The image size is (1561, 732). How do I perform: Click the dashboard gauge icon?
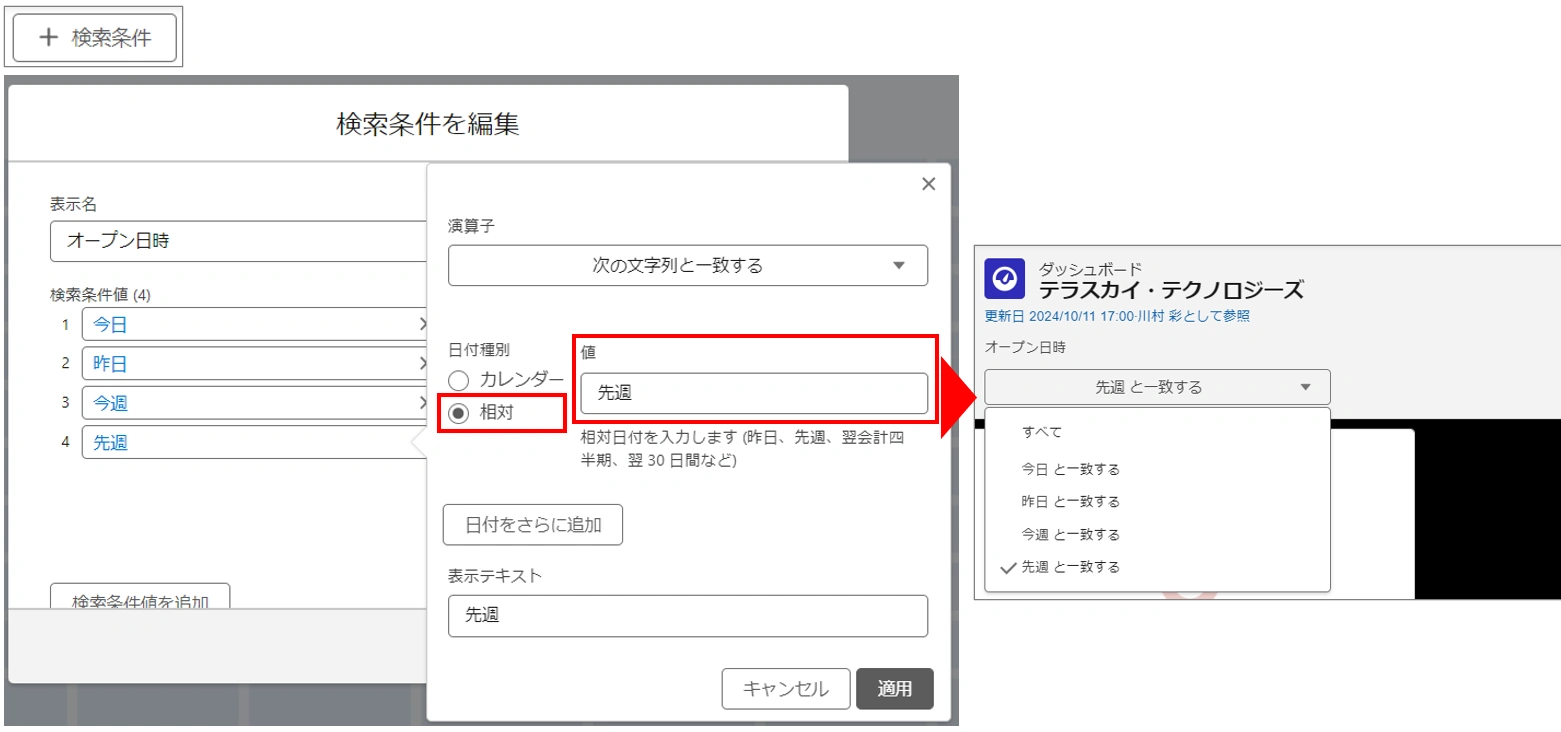1005,280
